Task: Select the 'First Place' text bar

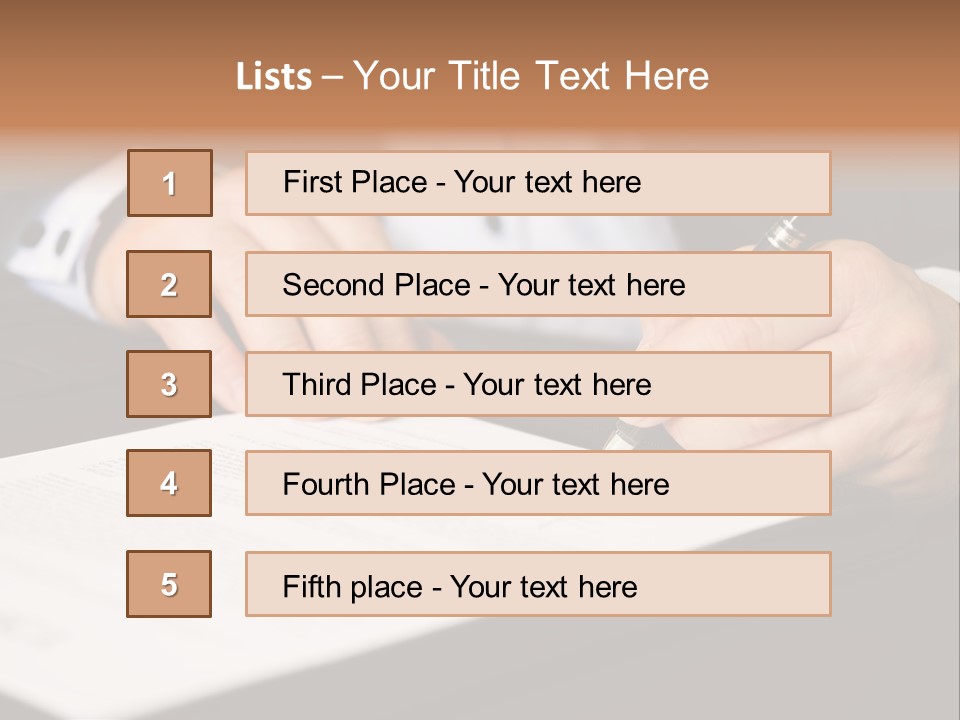Action: [538, 183]
